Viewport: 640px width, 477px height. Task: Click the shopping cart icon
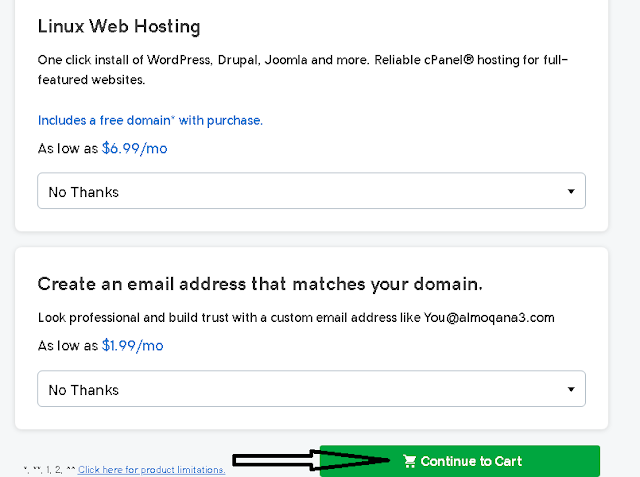coord(409,461)
